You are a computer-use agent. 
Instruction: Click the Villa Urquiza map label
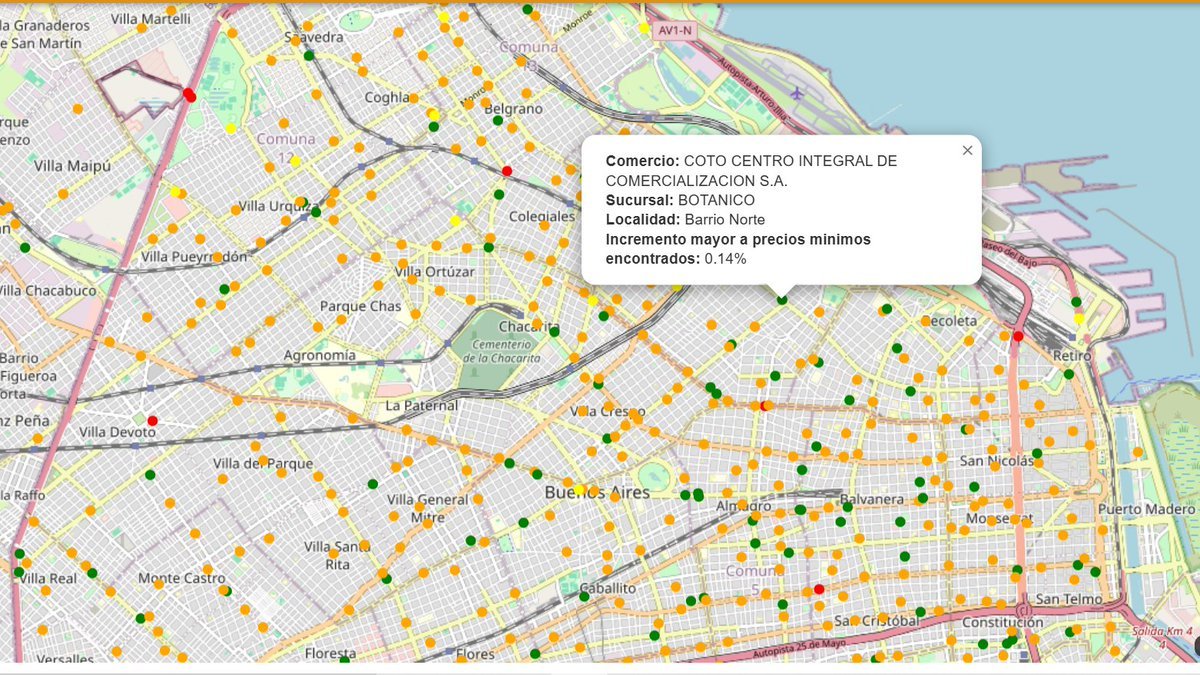(279, 207)
